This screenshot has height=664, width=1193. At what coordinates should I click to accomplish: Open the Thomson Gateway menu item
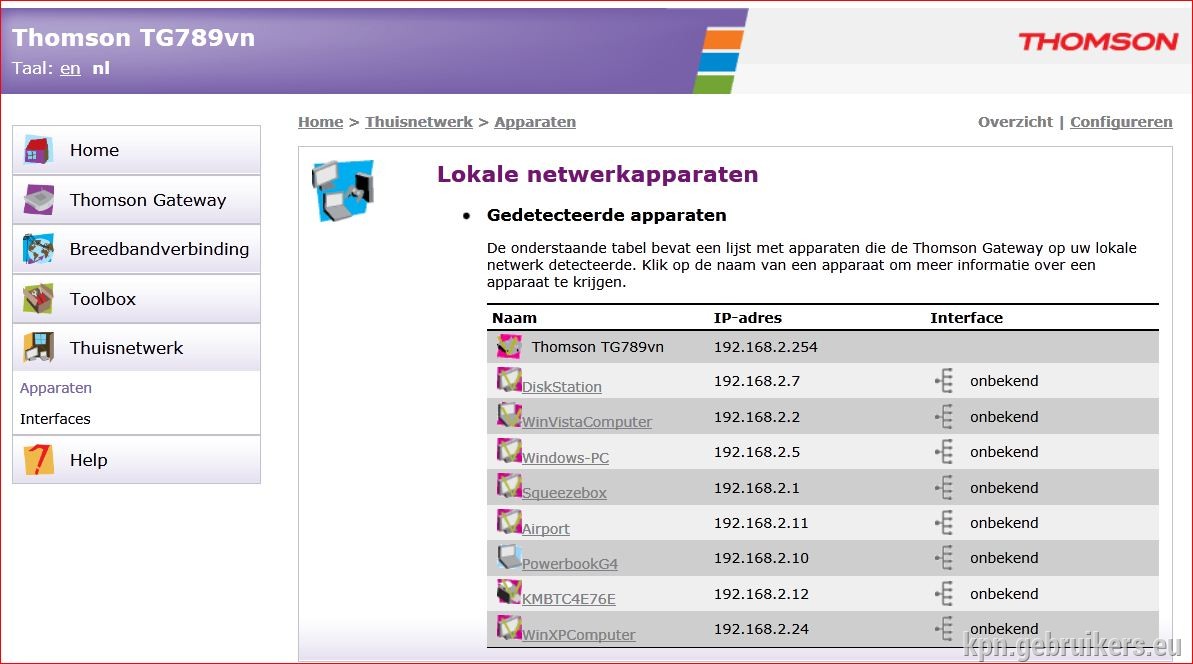click(x=136, y=199)
